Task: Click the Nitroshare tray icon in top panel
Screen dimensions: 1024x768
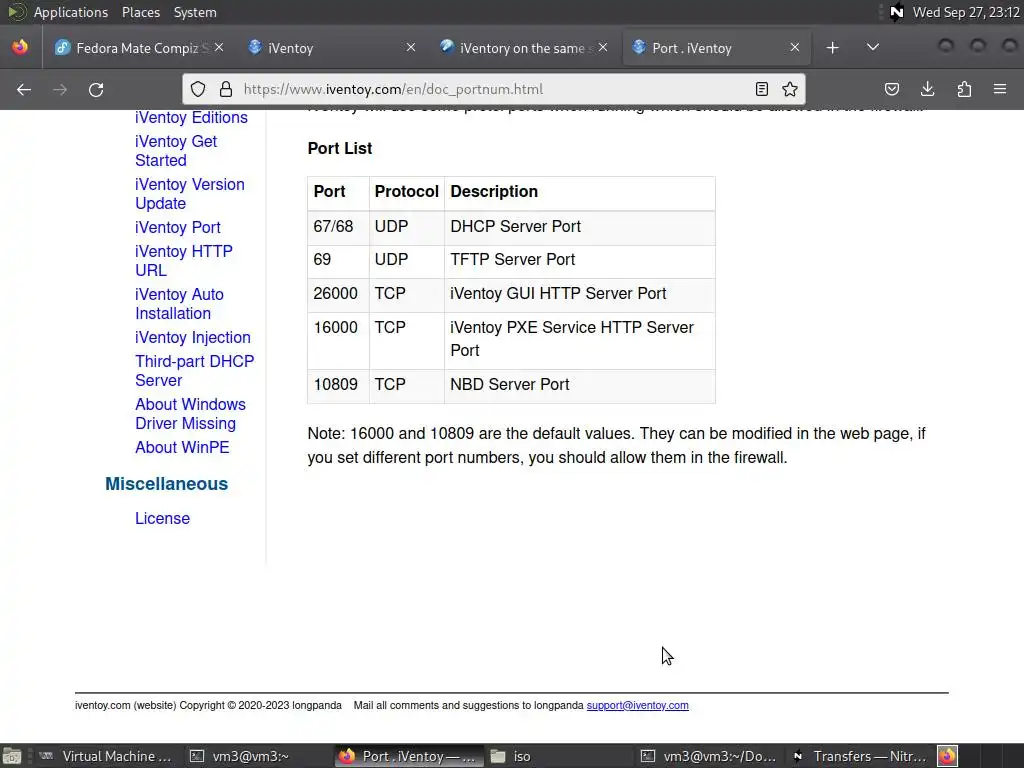Action: (897, 12)
